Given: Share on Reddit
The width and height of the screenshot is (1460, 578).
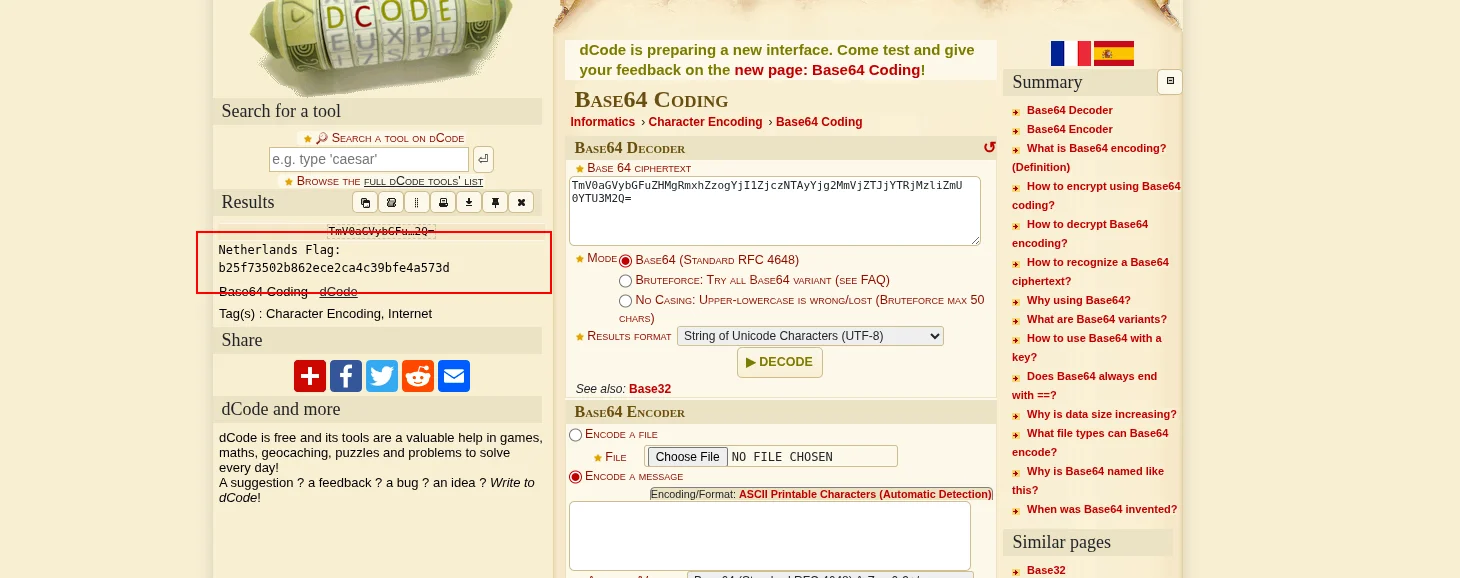Looking at the screenshot, I should [x=418, y=376].
